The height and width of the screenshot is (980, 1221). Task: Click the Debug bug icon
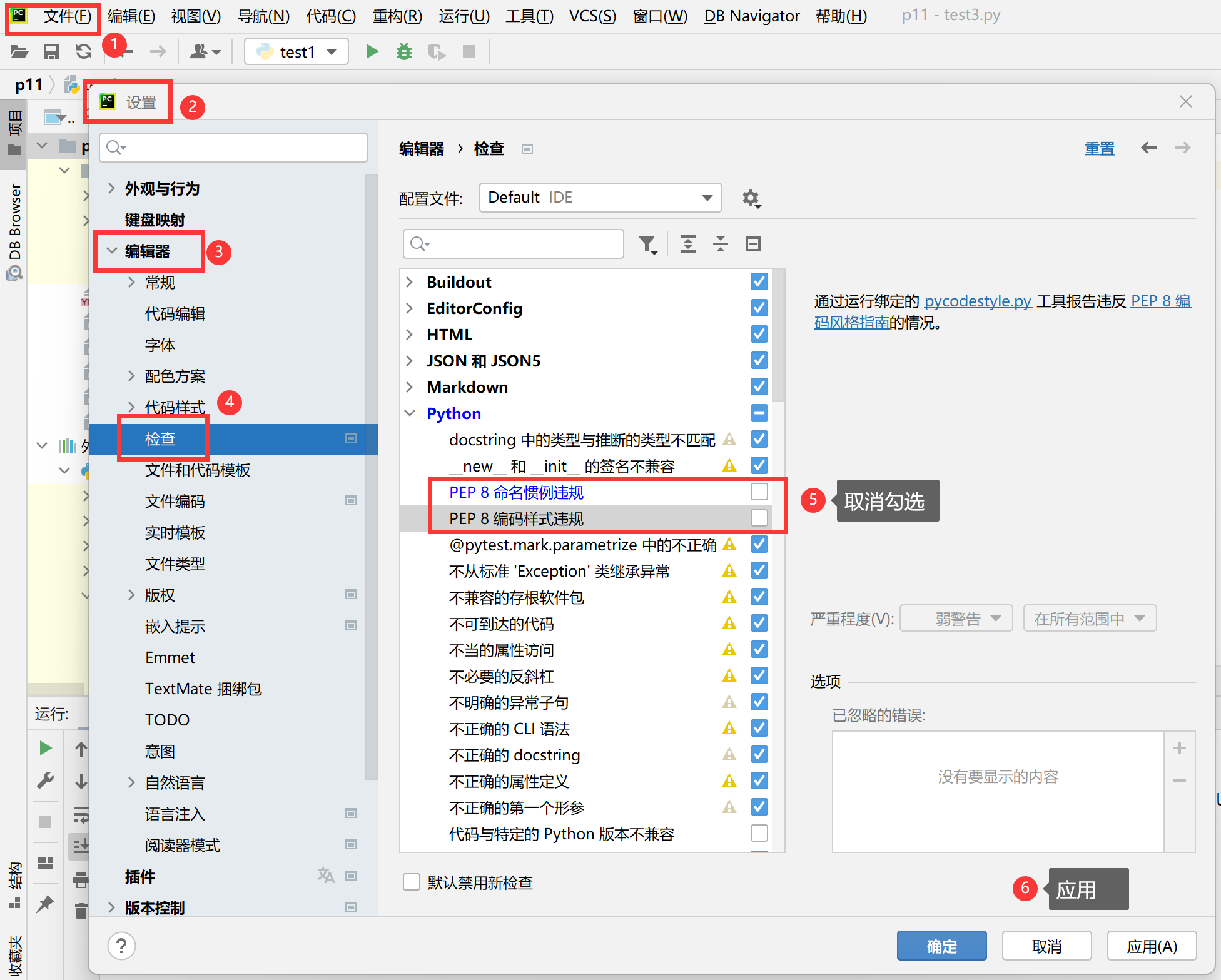tap(404, 51)
